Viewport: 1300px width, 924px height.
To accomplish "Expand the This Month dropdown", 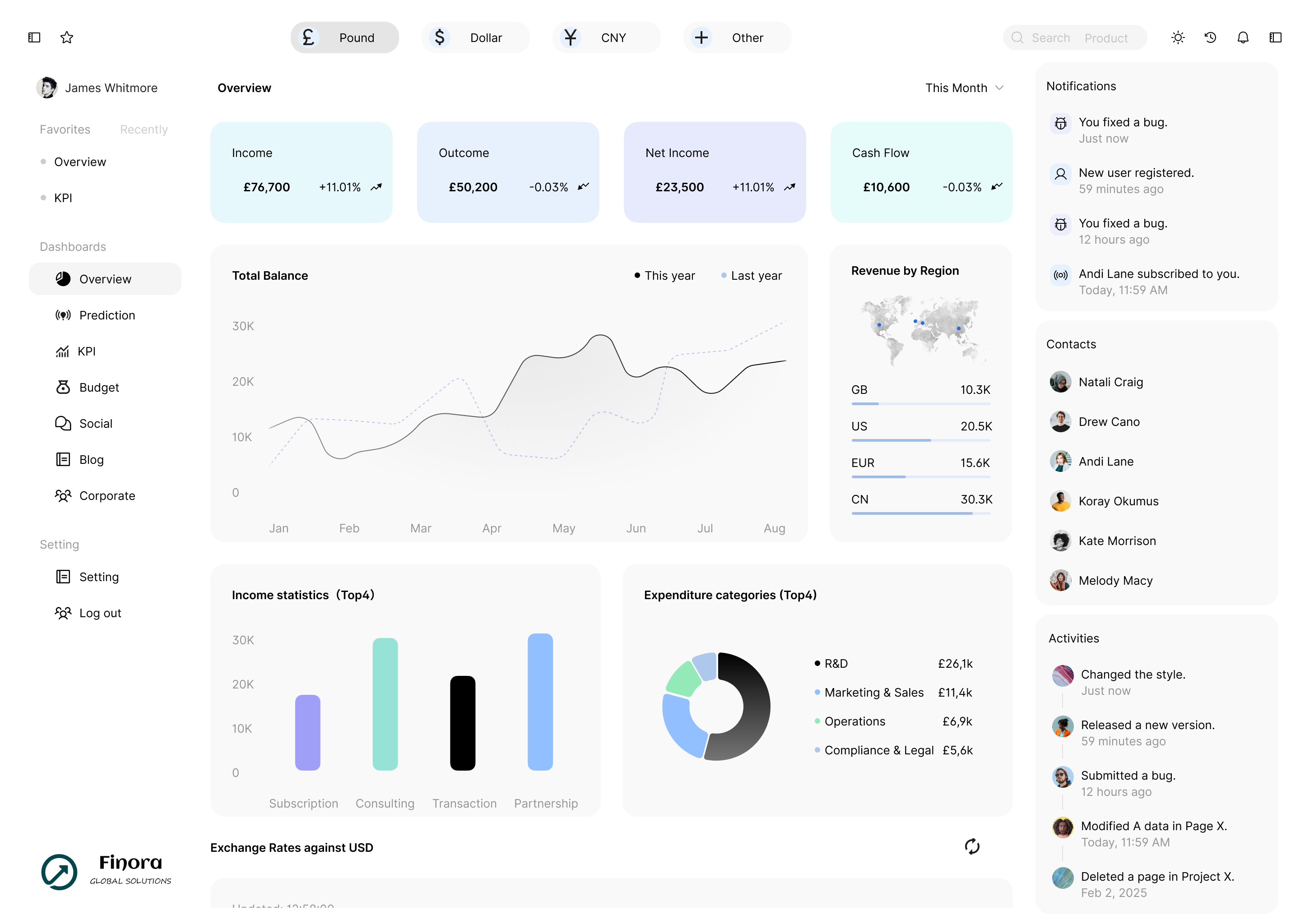I will coord(964,88).
